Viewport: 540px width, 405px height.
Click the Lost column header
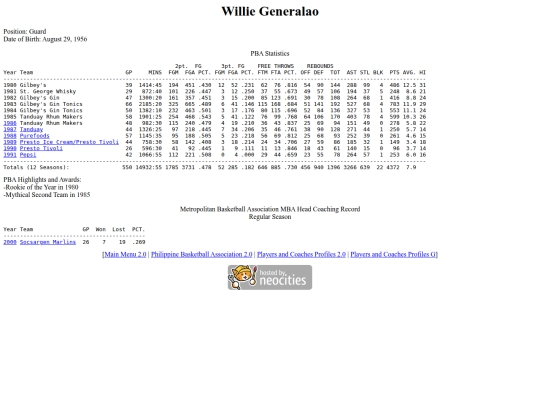pyautogui.click(x=119, y=229)
